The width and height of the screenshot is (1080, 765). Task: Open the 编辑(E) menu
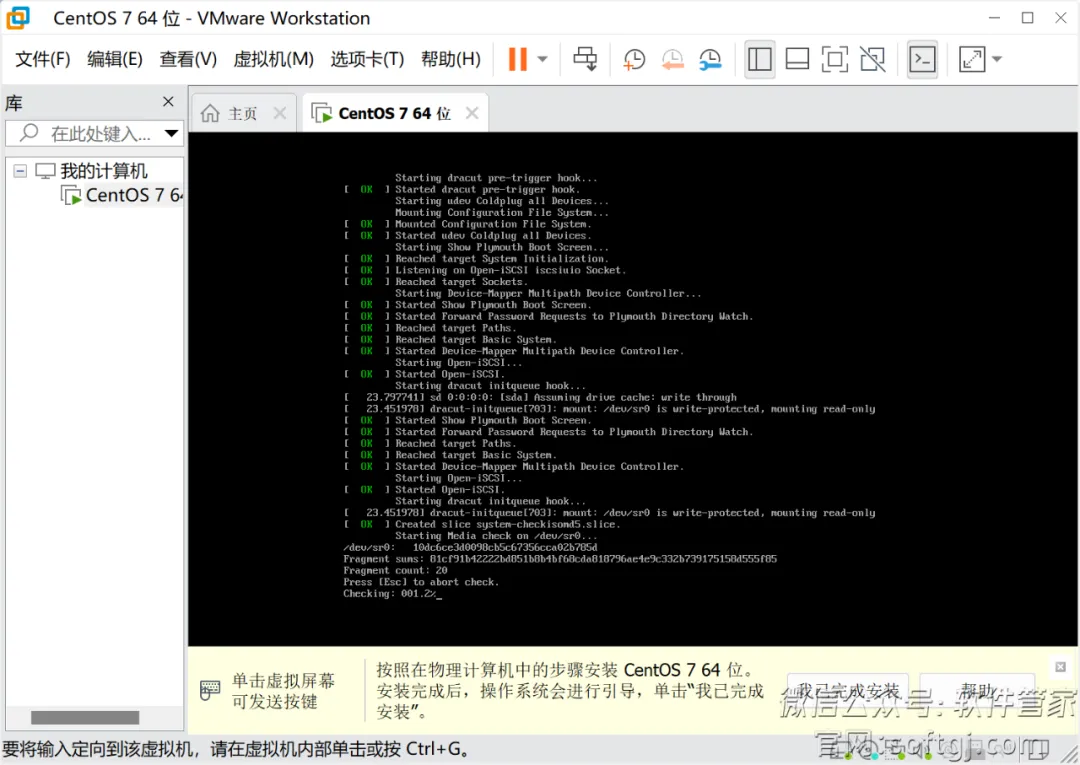click(114, 59)
